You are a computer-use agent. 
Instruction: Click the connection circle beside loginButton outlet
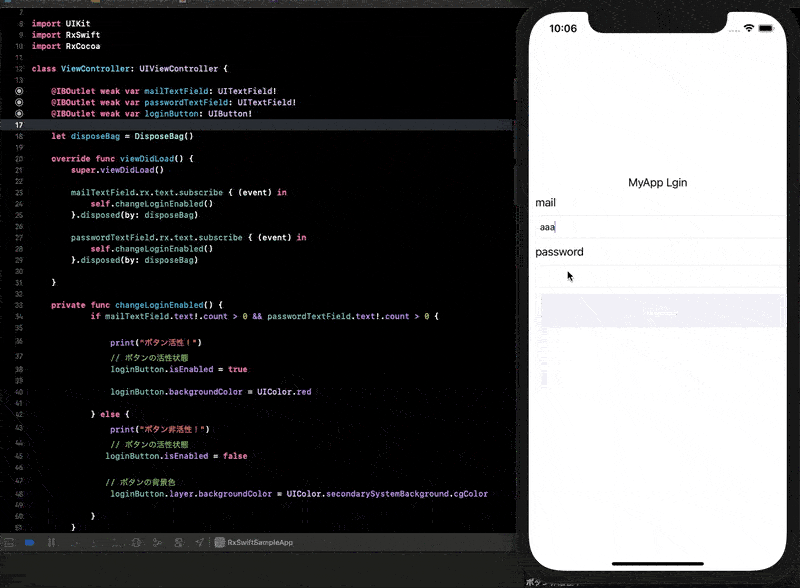19,113
